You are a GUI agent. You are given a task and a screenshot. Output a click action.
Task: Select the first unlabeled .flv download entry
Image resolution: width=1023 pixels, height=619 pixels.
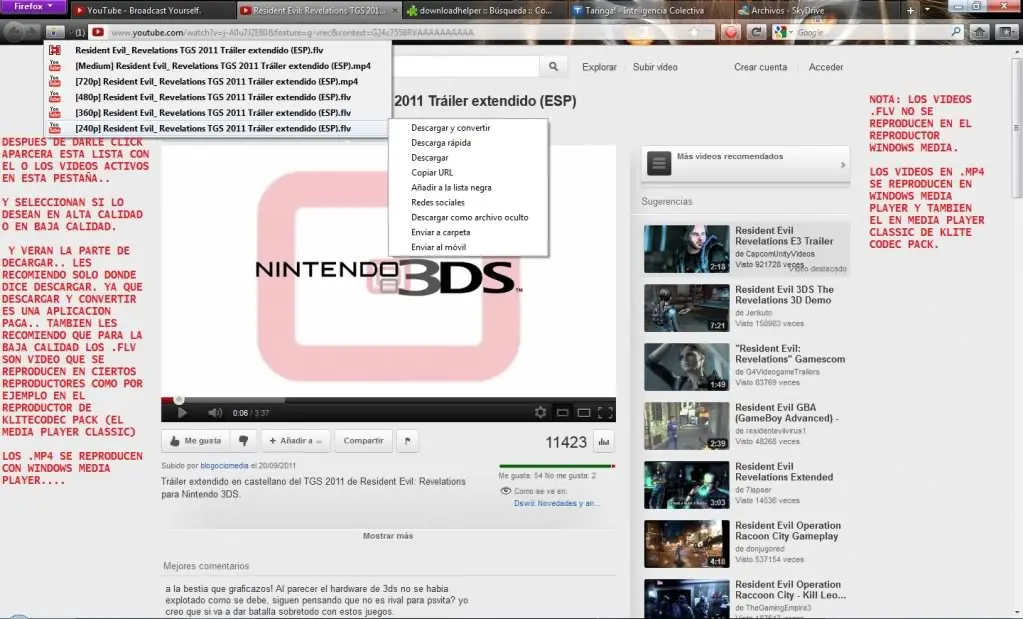(x=218, y=50)
